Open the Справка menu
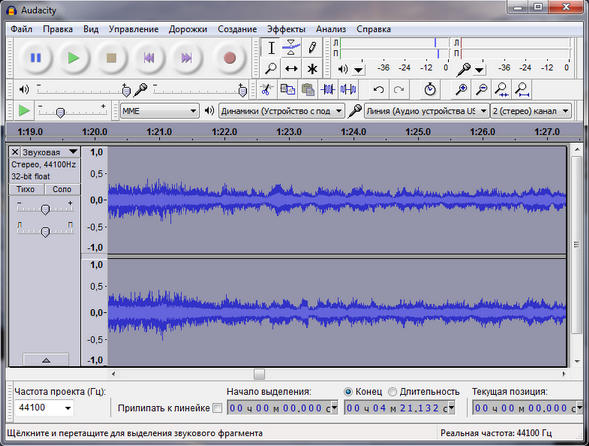 373,29
